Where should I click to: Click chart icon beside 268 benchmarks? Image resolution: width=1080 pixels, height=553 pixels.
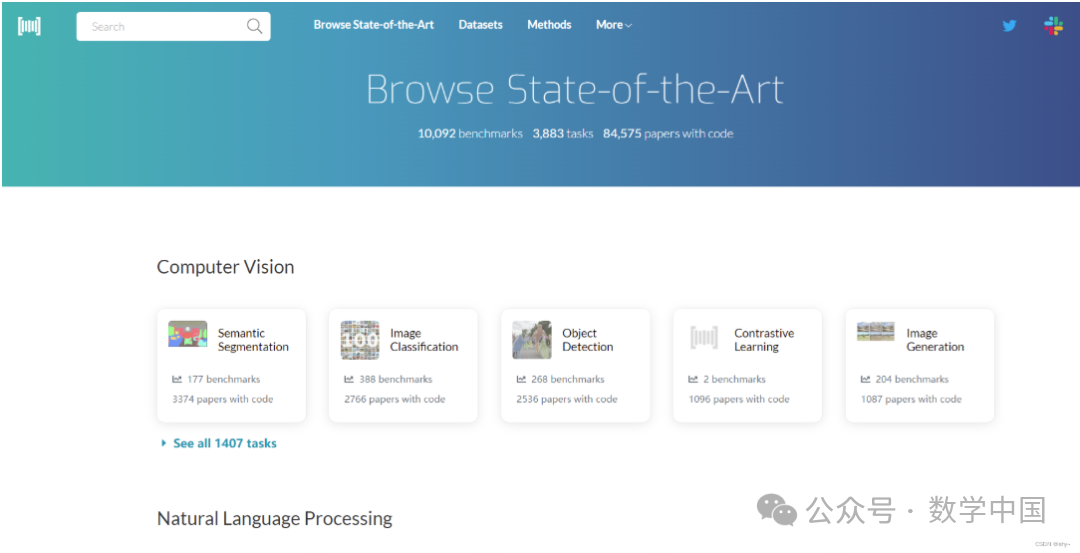coord(521,379)
